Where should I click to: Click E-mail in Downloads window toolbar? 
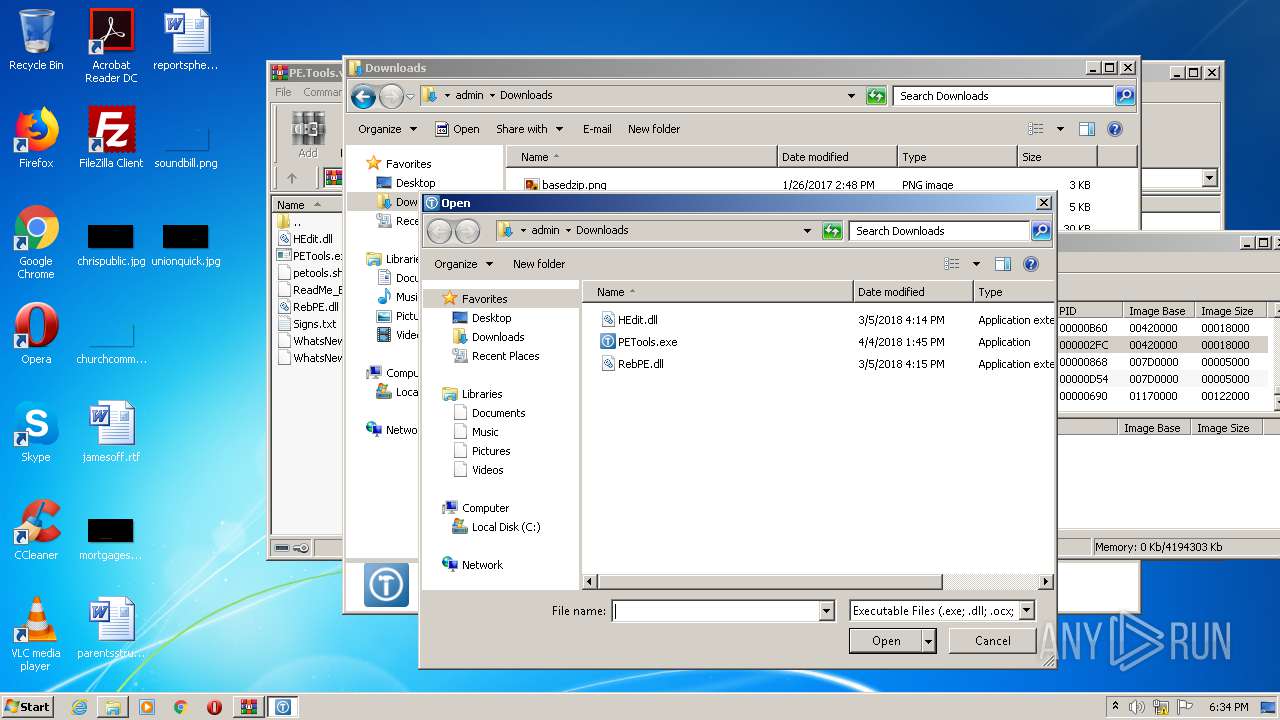point(597,129)
